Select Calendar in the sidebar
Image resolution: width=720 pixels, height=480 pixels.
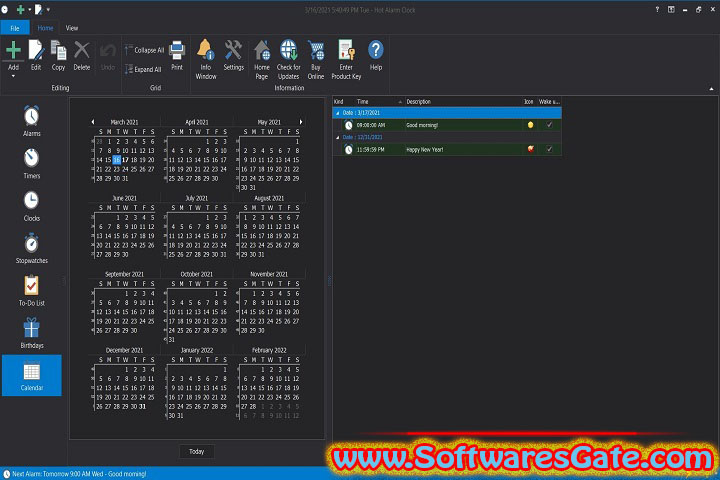point(31,375)
